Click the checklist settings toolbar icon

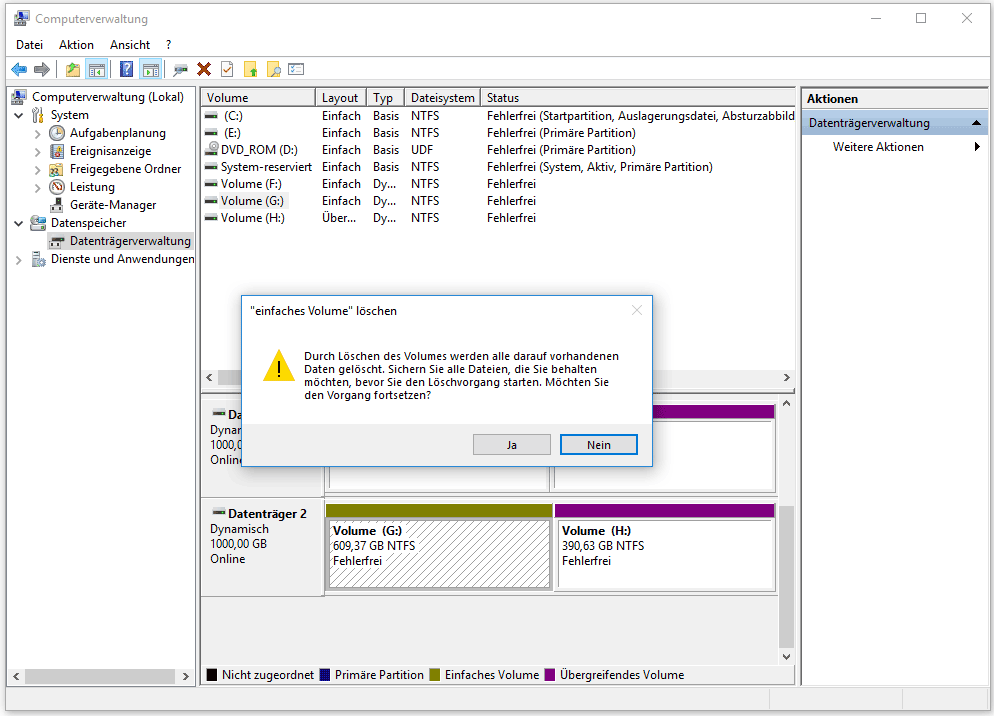click(296, 69)
